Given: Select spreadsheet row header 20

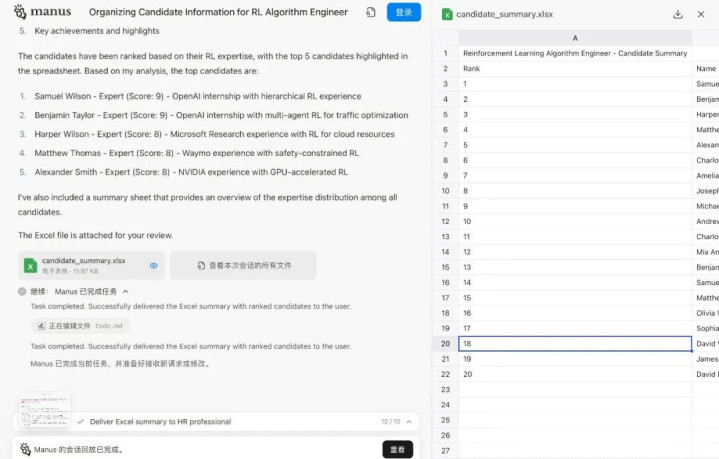Looking at the screenshot, I should tap(445, 343).
